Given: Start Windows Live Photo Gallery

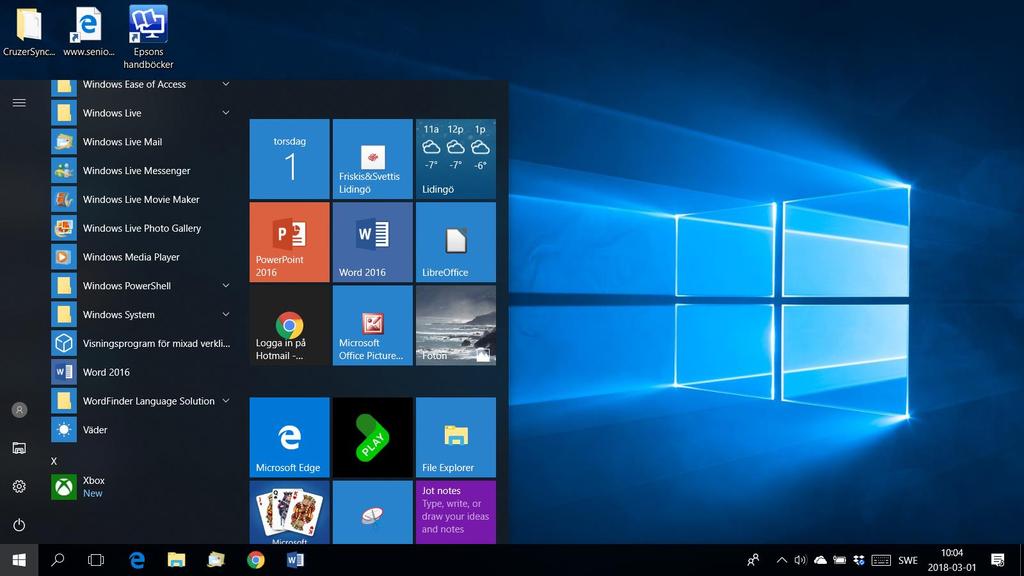Looking at the screenshot, I should [x=140, y=228].
